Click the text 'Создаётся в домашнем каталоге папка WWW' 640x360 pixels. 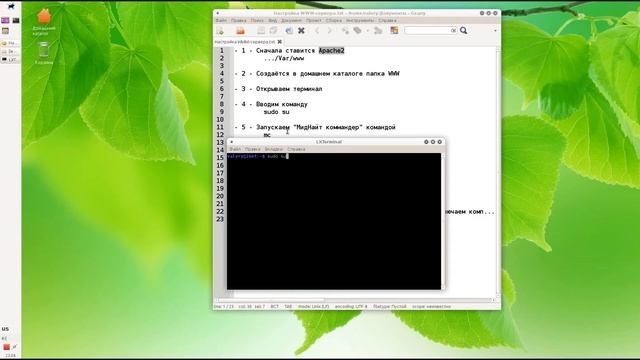[328, 73]
